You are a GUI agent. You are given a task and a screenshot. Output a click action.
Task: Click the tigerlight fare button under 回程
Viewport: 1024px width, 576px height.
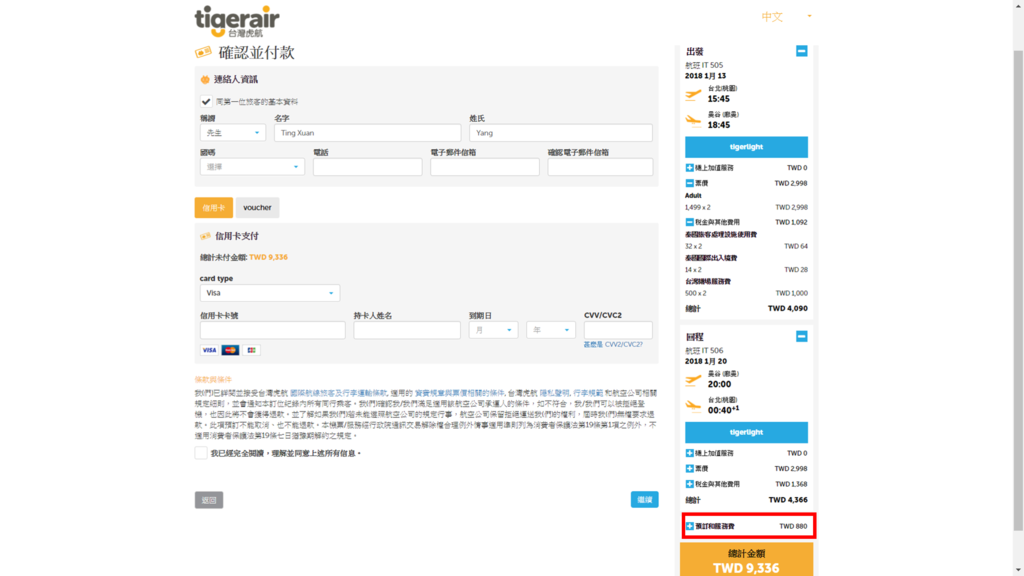coord(746,432)
